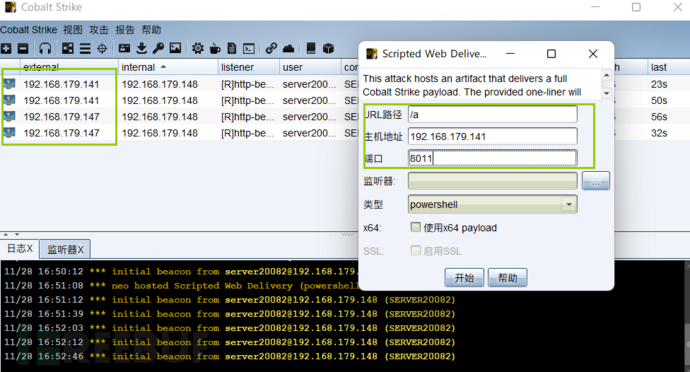Open the 帮助 menu

[x=151, y=30]
